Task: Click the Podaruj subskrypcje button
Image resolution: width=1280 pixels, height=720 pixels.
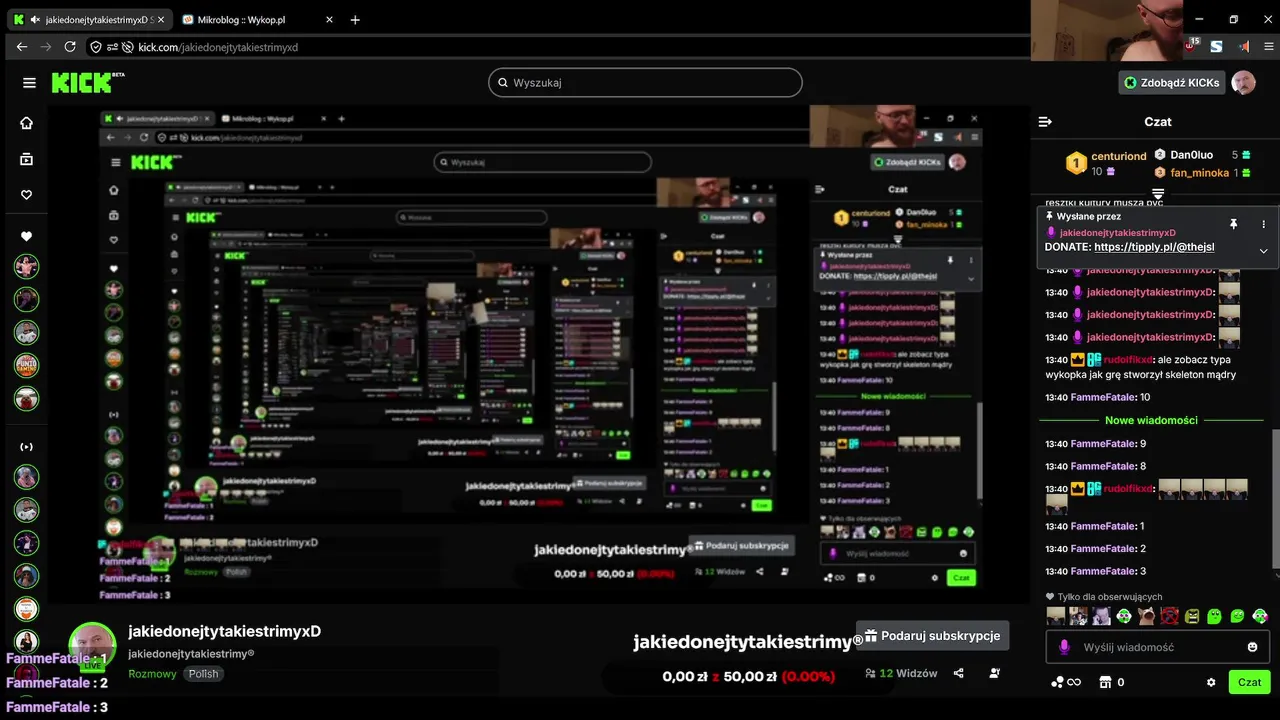Action: 932,636
